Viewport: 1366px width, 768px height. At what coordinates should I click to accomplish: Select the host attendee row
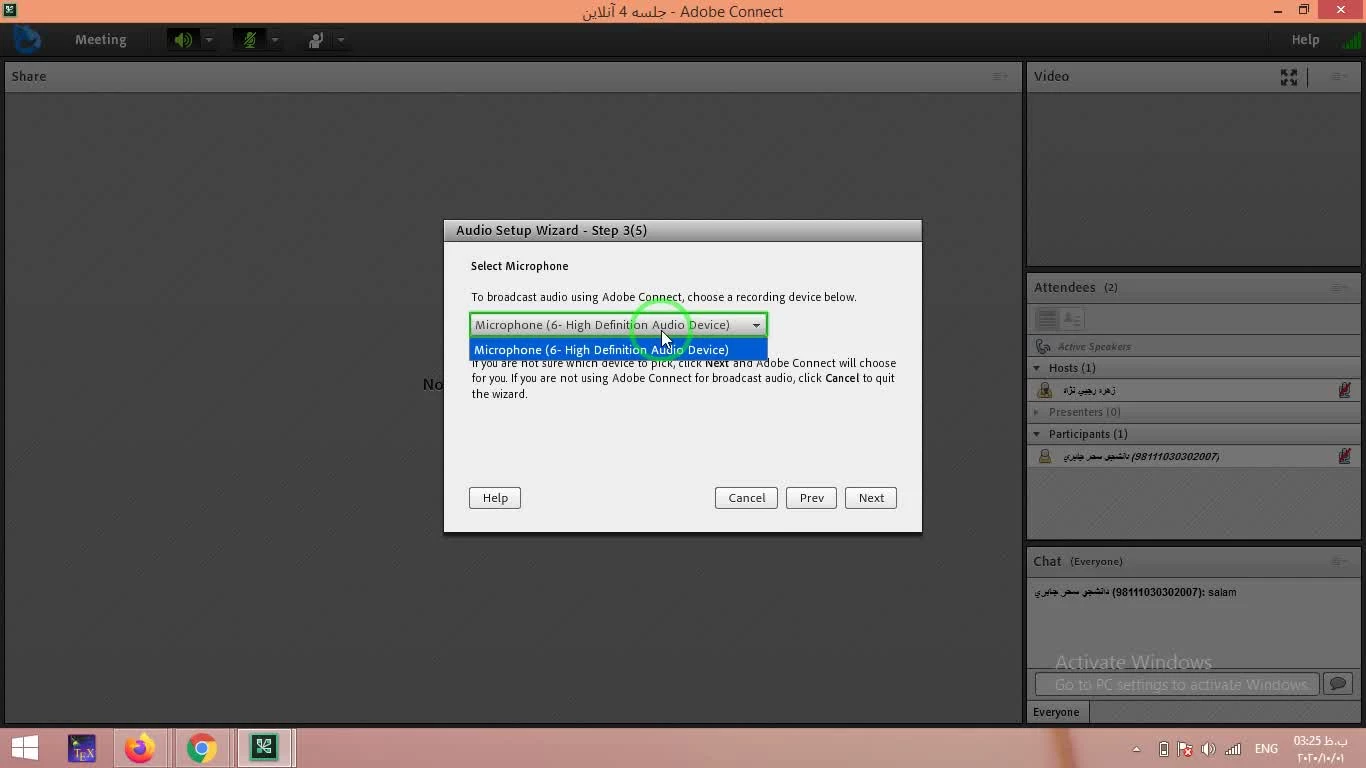coord(1193,390)
